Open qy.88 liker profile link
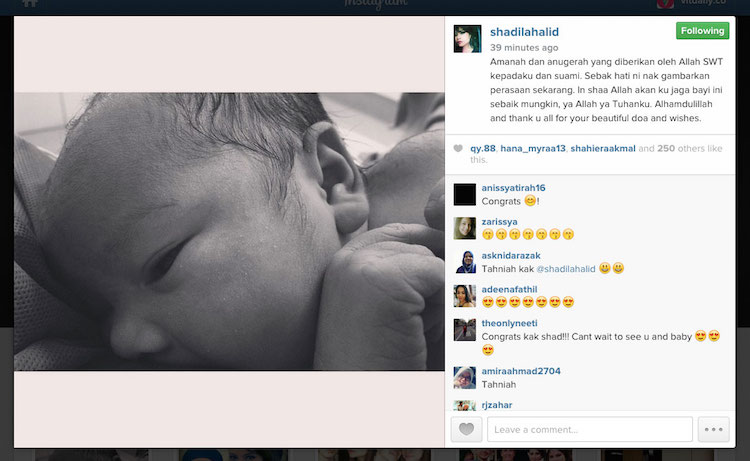Viewport: 750px width, 461px height. [483, 148]
